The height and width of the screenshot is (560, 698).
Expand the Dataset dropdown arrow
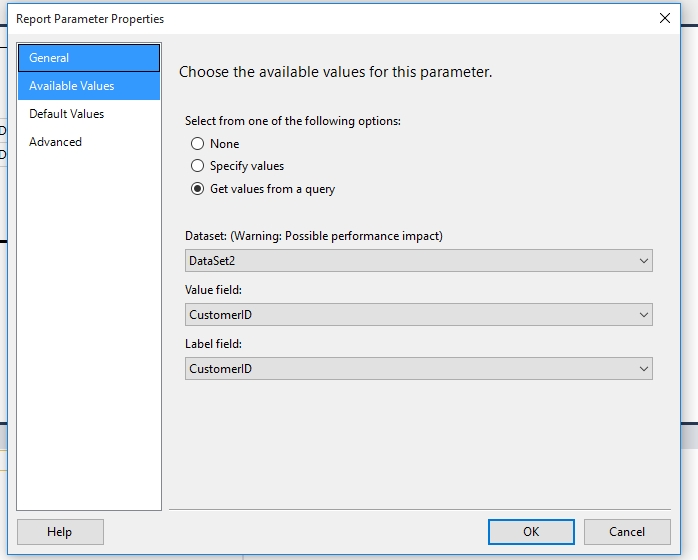643,261
